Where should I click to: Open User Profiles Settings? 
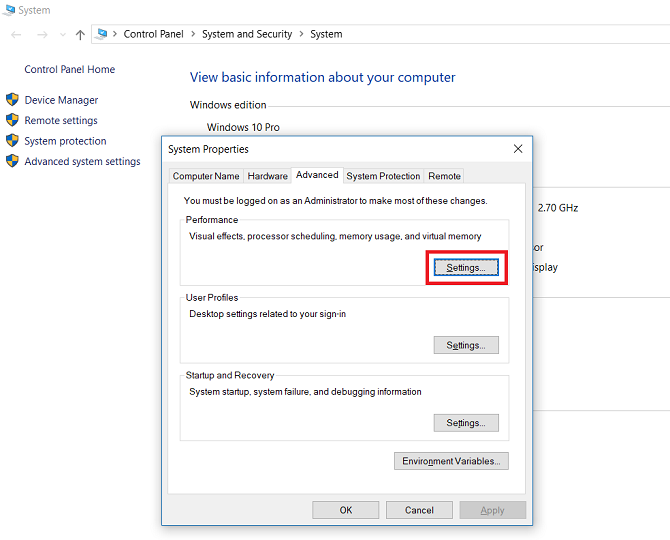pyautogui.click(x=466, y=345)
